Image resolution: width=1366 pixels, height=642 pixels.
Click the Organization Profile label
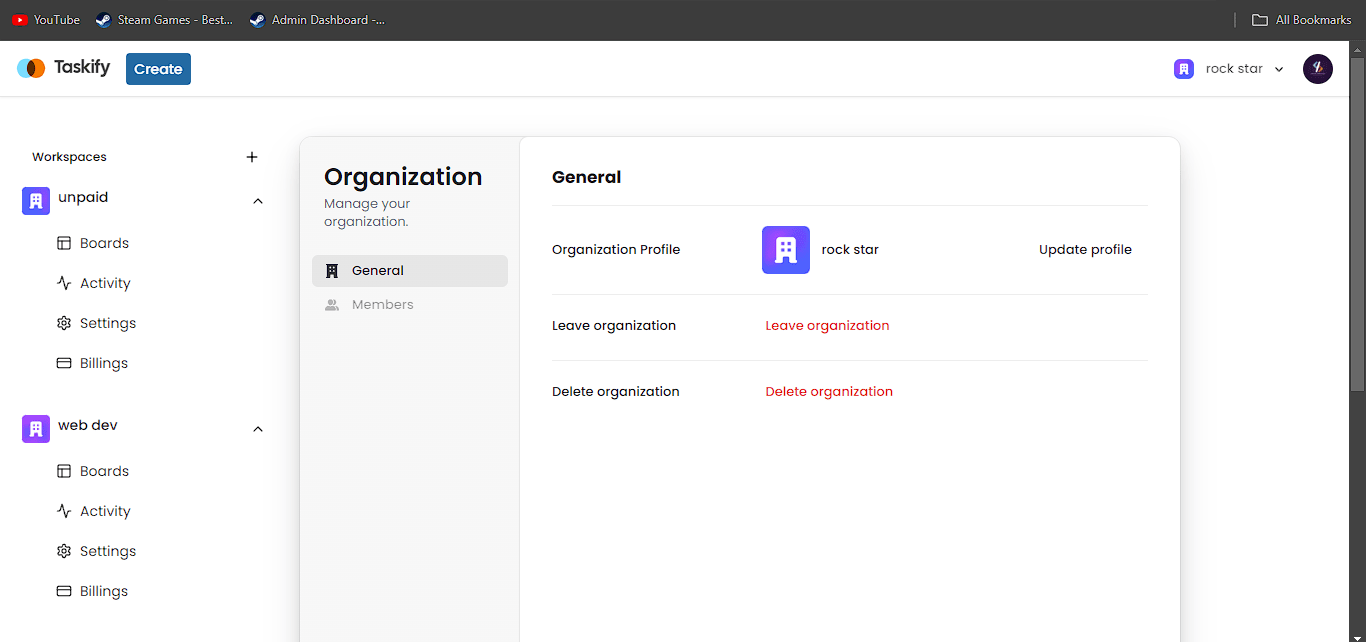click(x=616, y=250)
